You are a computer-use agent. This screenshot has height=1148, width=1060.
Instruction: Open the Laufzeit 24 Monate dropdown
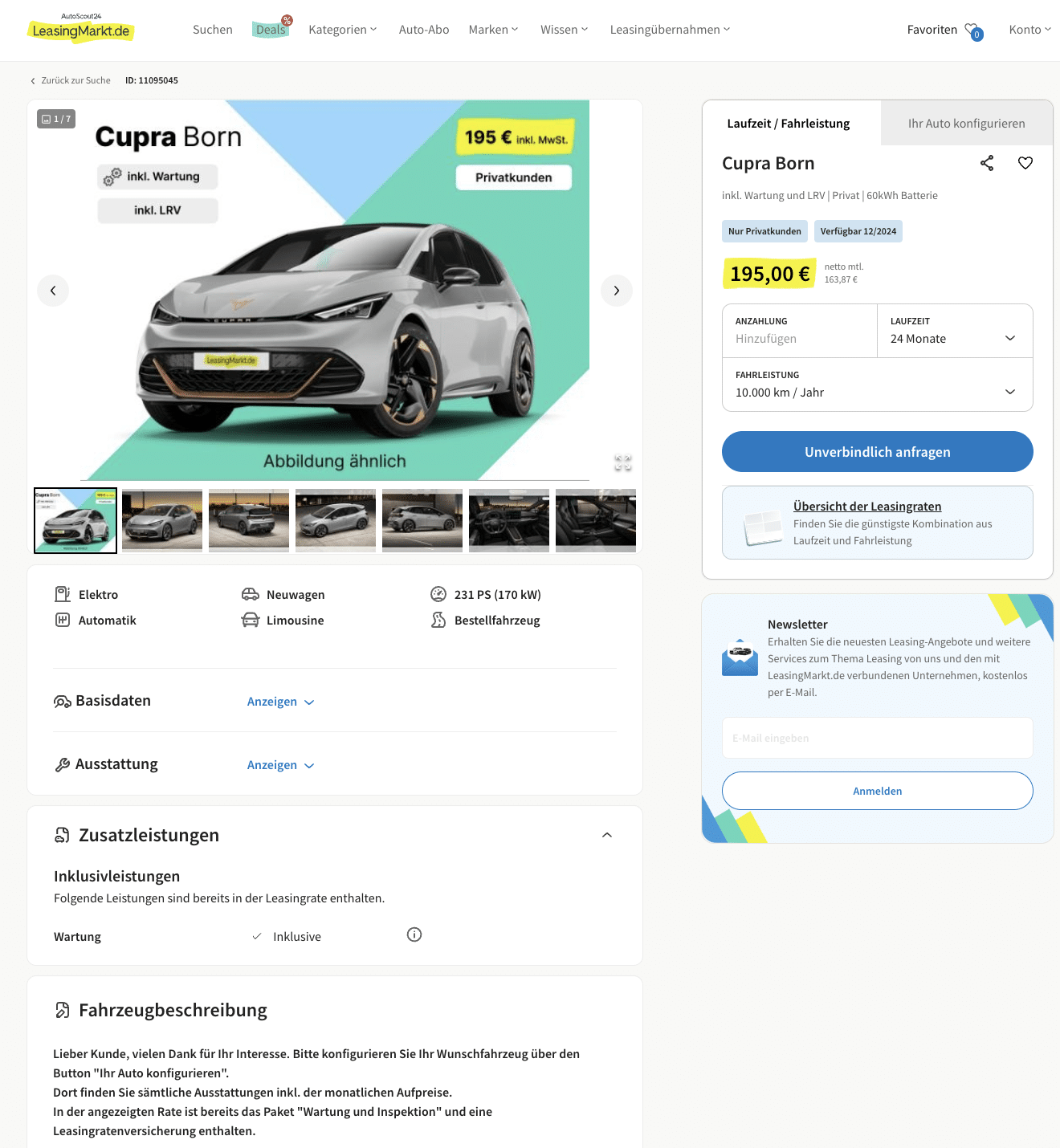pyautogui.click(x=955, y=331)
